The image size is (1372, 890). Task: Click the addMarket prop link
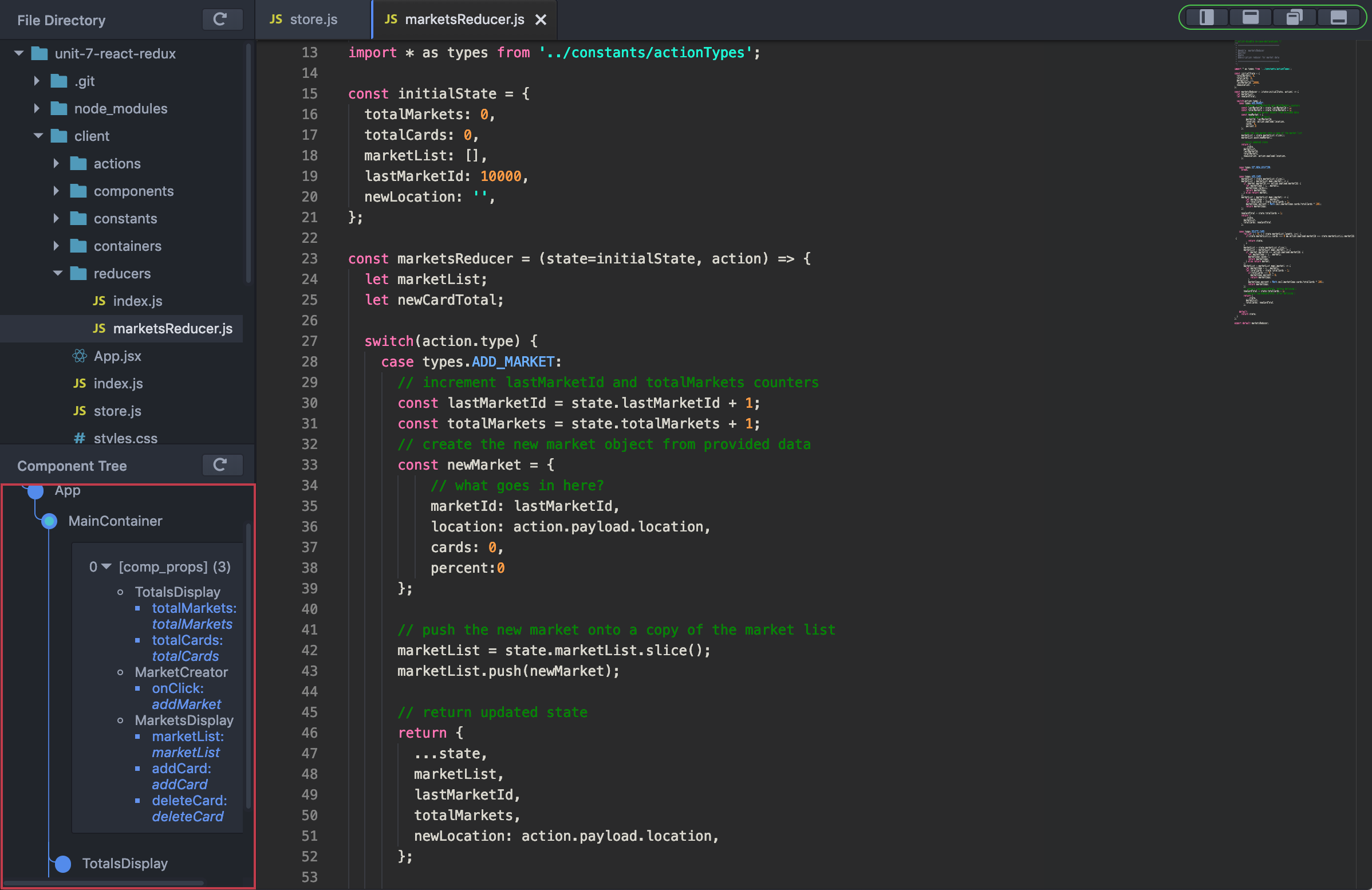tap(186, 704)
